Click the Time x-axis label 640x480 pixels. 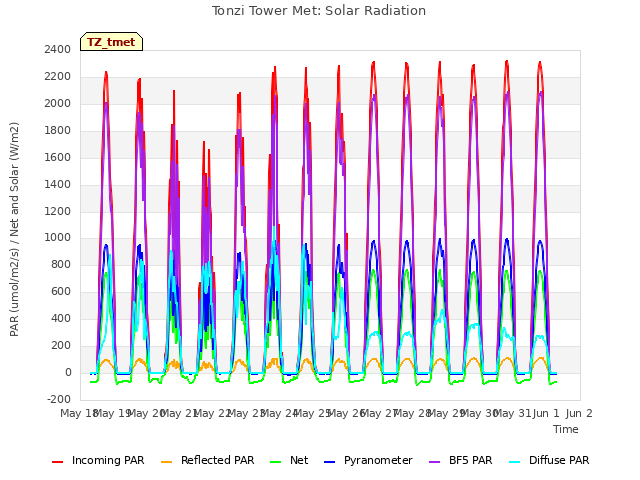566,429
